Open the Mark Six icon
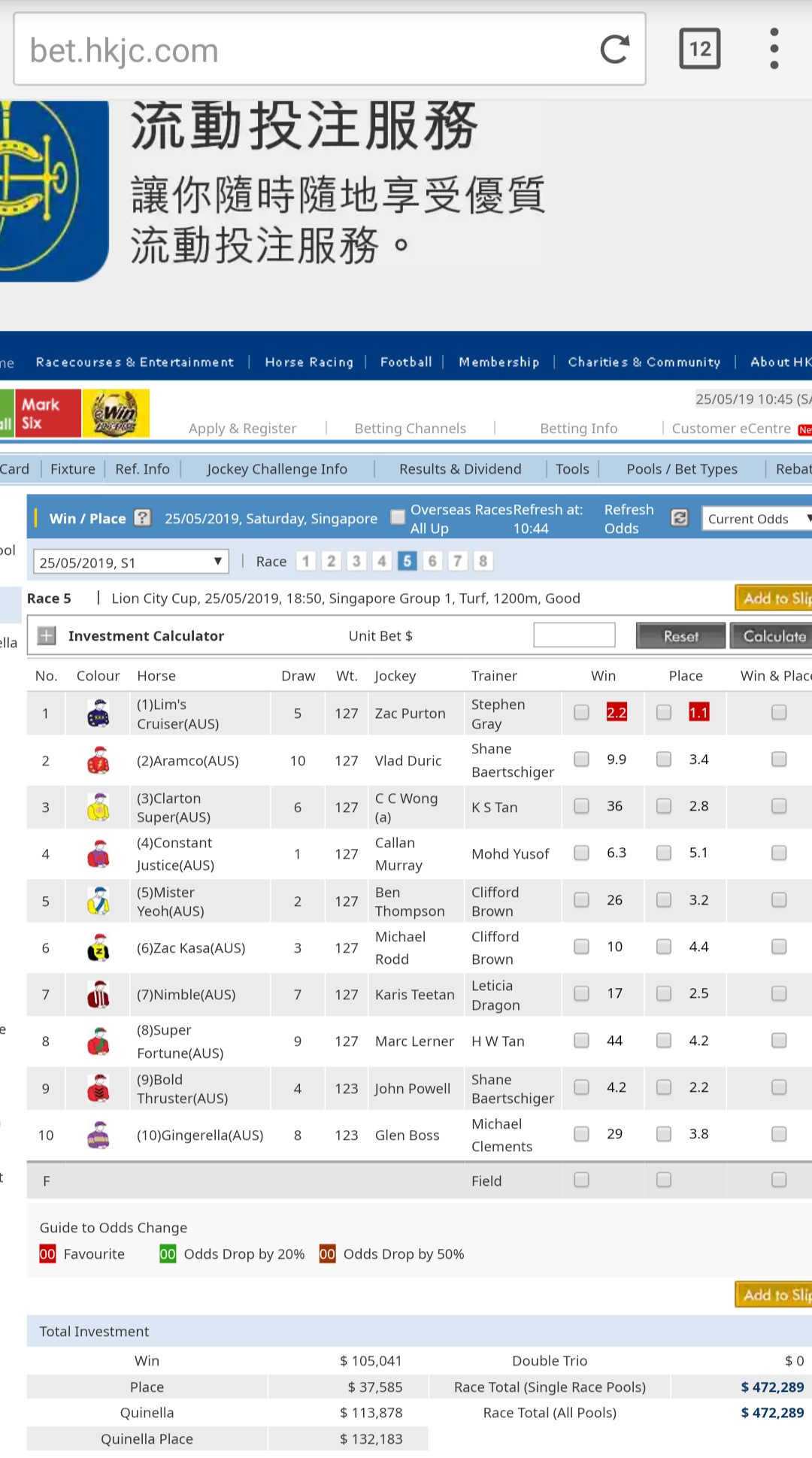The image size is (812, 1458). 47,413
